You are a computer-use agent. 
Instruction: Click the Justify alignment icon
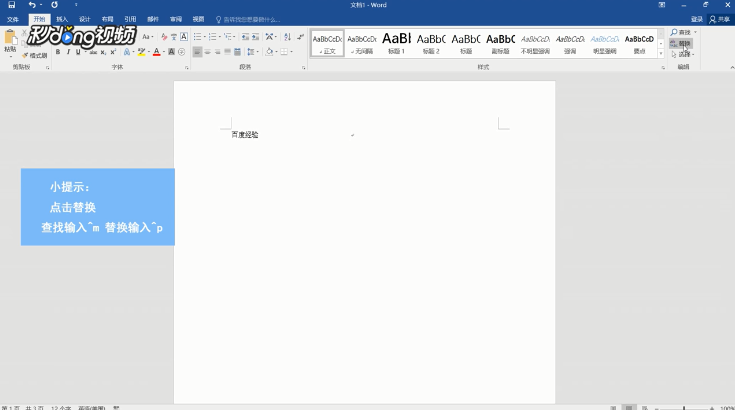[227, 52]
